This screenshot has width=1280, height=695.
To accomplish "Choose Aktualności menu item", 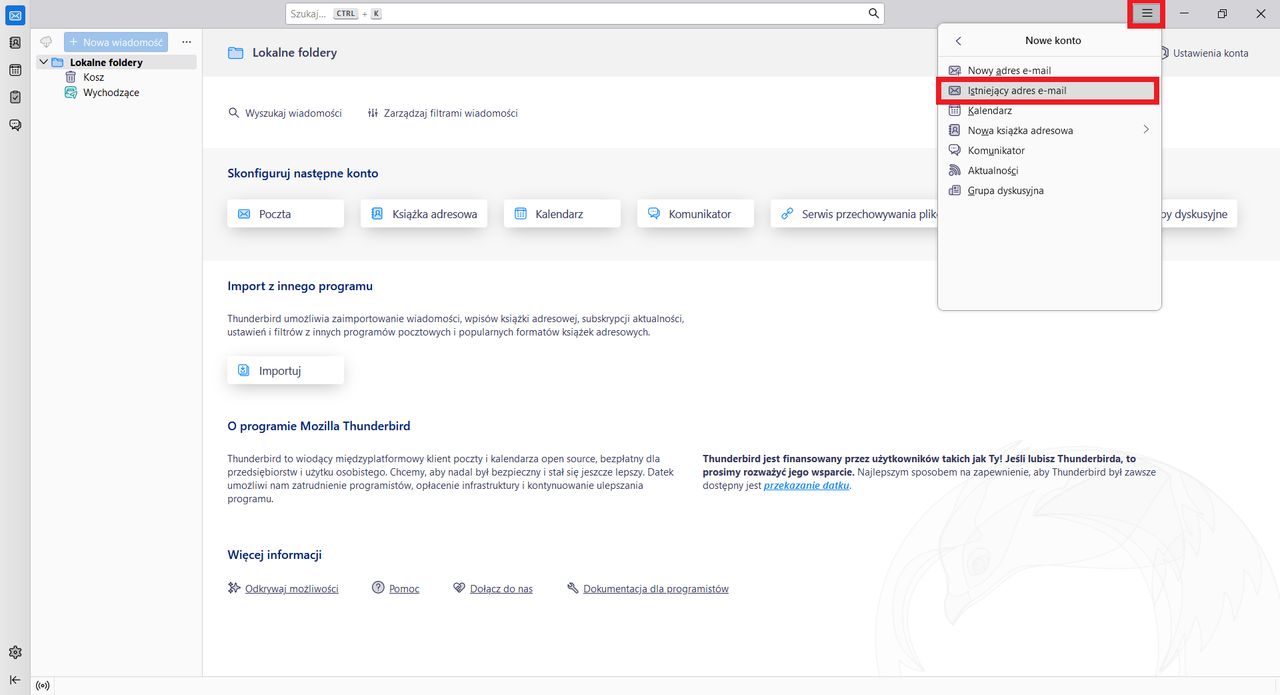I will tap(1049, 171).
